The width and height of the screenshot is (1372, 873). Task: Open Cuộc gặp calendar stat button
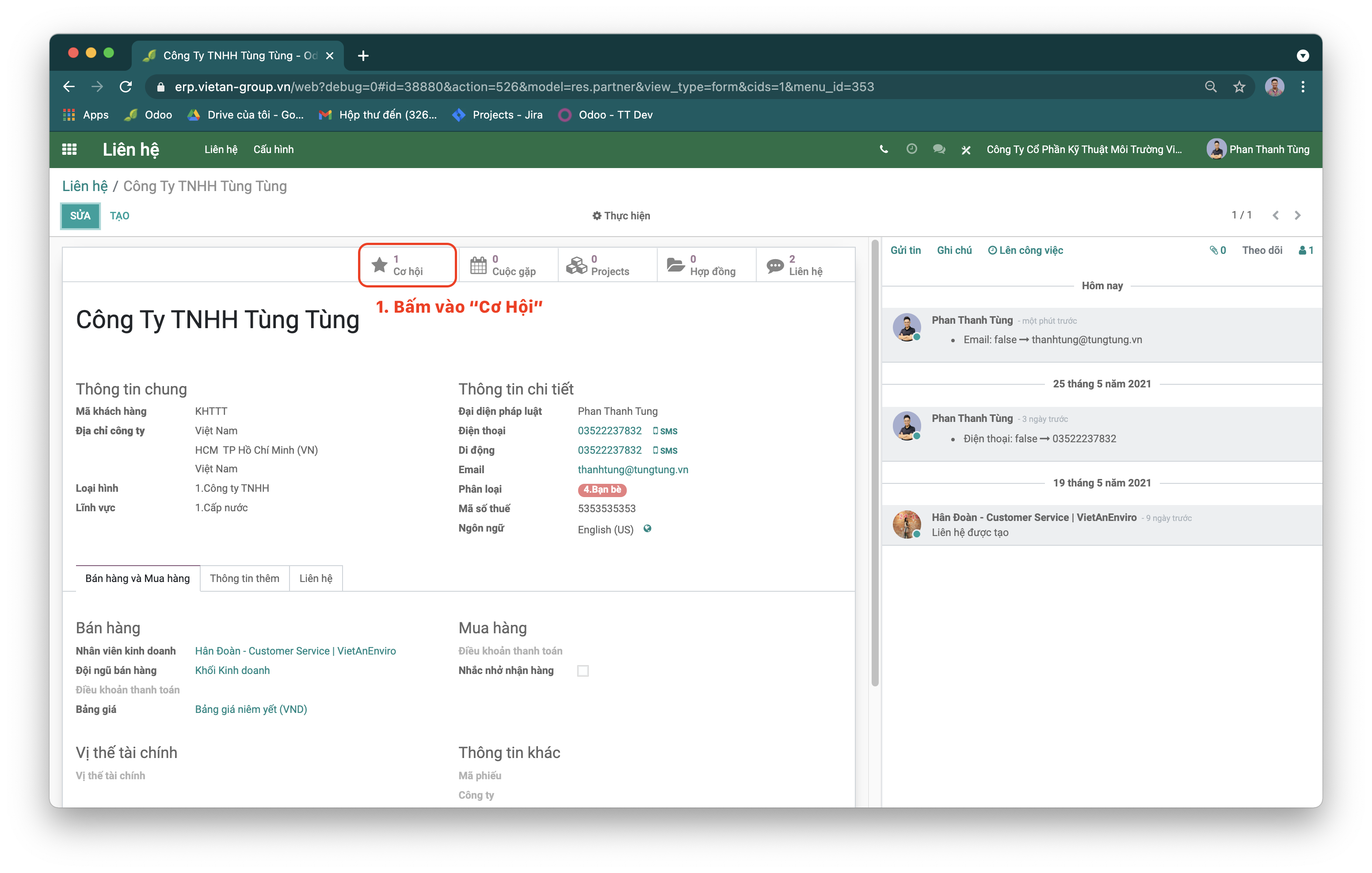(508, 265)
